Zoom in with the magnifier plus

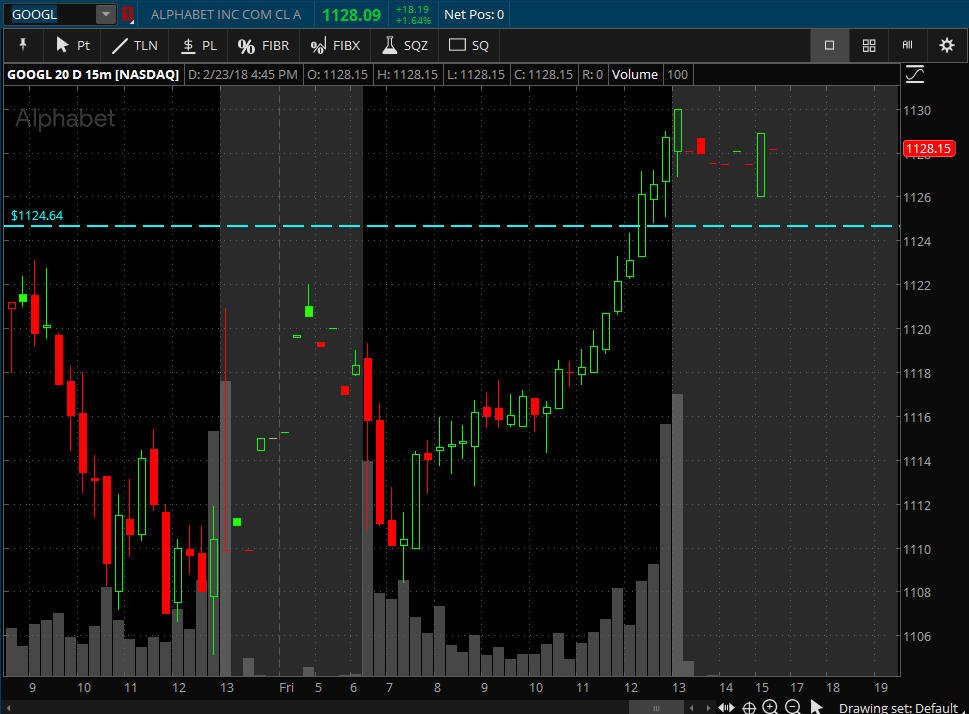[x=771, y=707]
